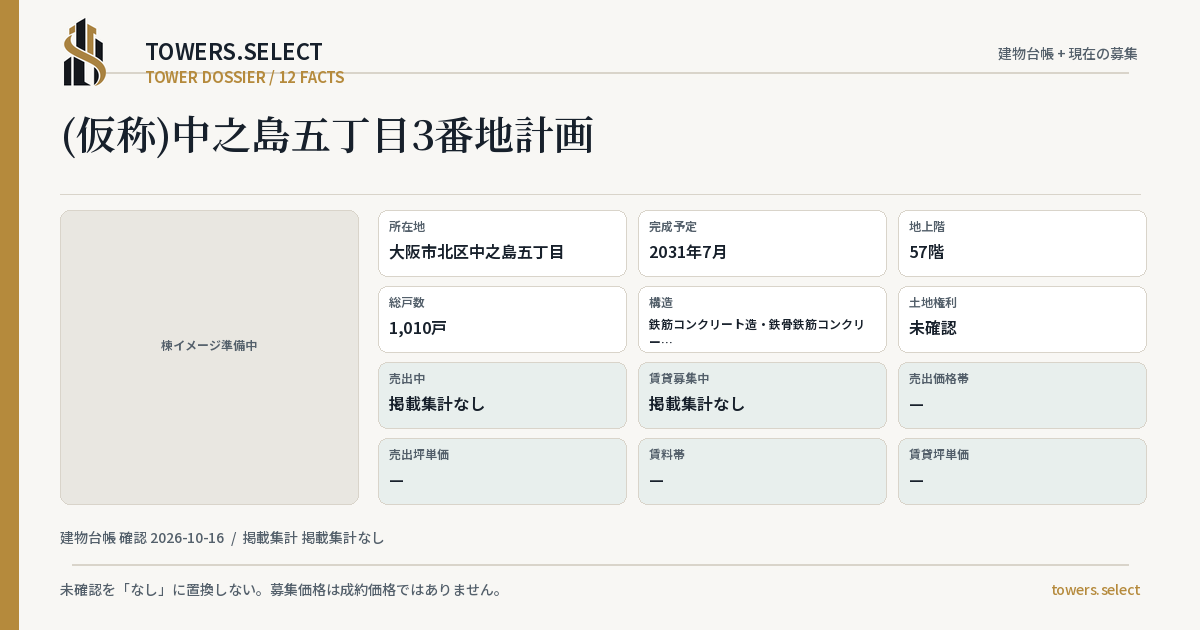Select the 所在地 card
Image resolution: width=1200 pixels, height=630 pixels.
click(x=502, y=243)
